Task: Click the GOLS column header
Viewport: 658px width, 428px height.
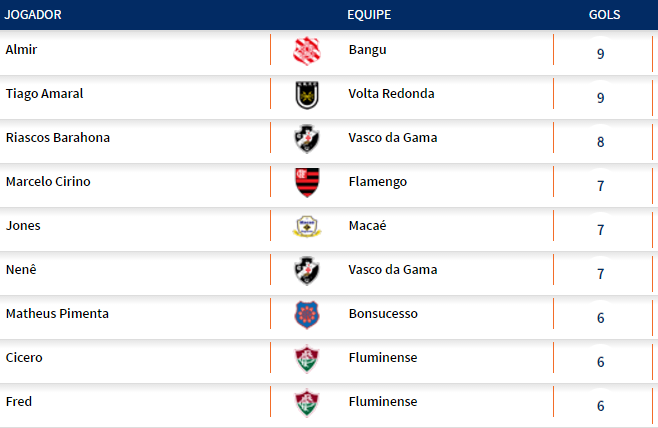Action: (x=604, y=15)
